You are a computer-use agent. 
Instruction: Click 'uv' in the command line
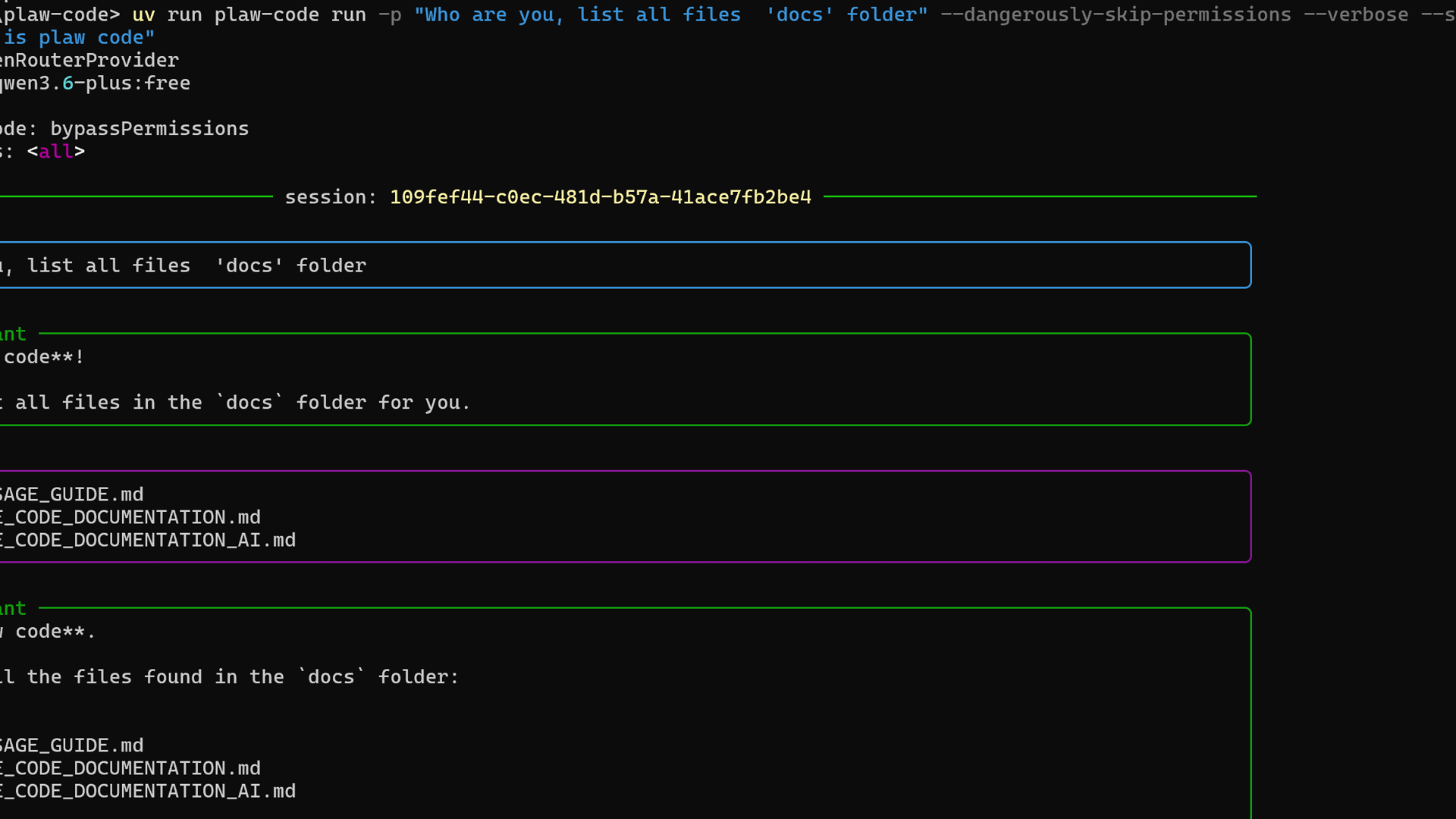pyautogui.click(x=143, y=15)
